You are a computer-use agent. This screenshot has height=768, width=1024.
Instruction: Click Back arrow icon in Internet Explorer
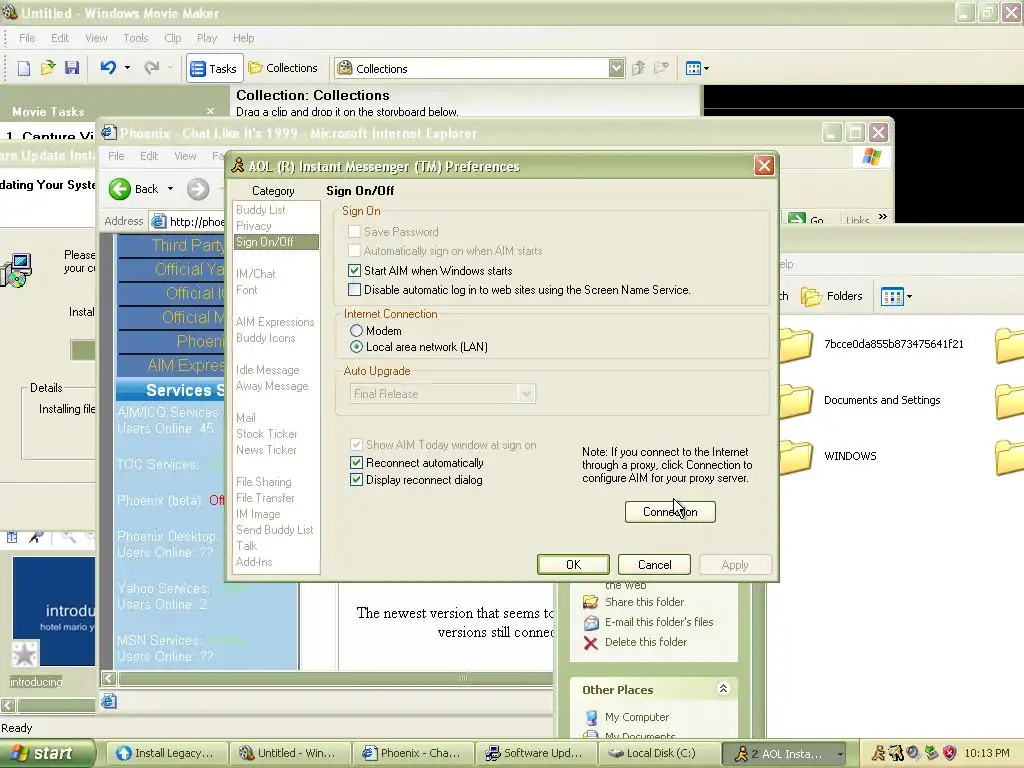(x=120, y=189)
